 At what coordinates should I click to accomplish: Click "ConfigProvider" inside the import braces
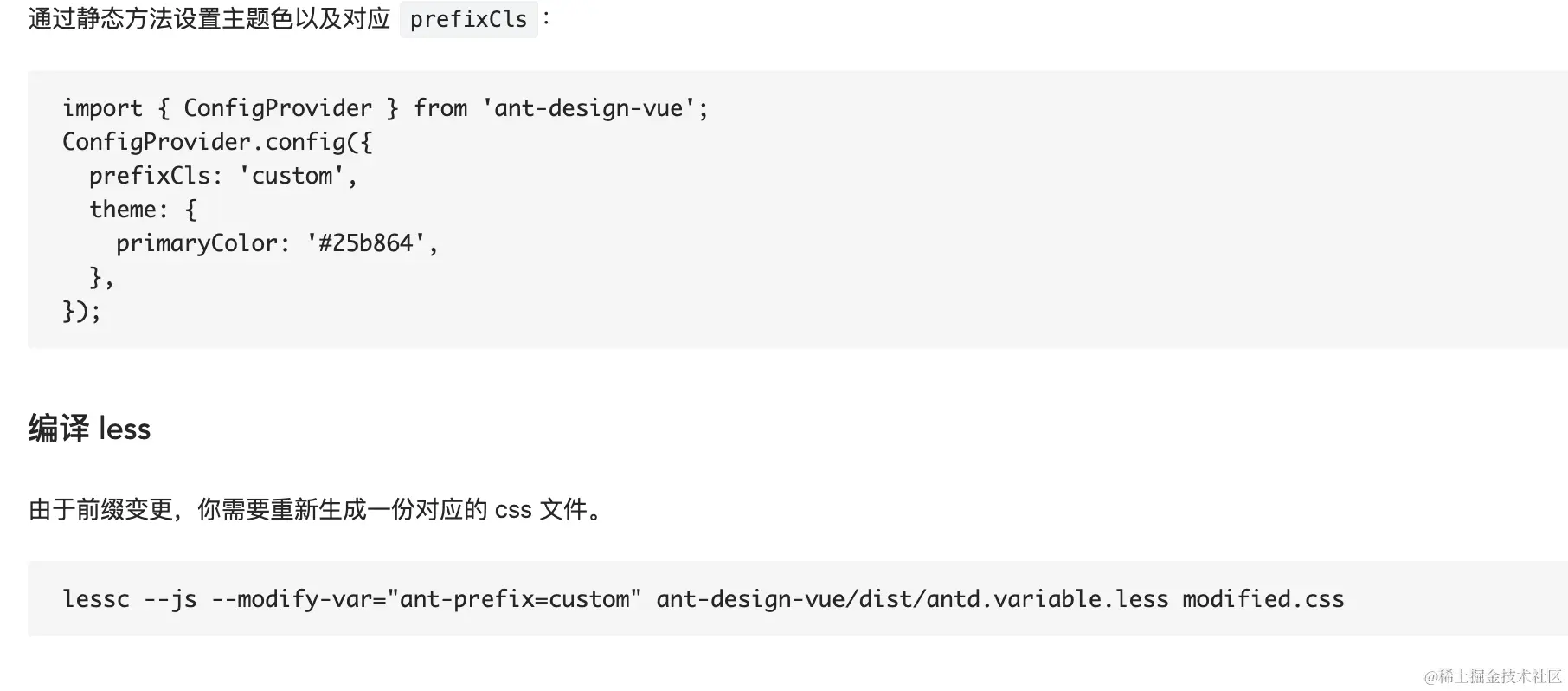pyautogui.click(x=277, y=108)
